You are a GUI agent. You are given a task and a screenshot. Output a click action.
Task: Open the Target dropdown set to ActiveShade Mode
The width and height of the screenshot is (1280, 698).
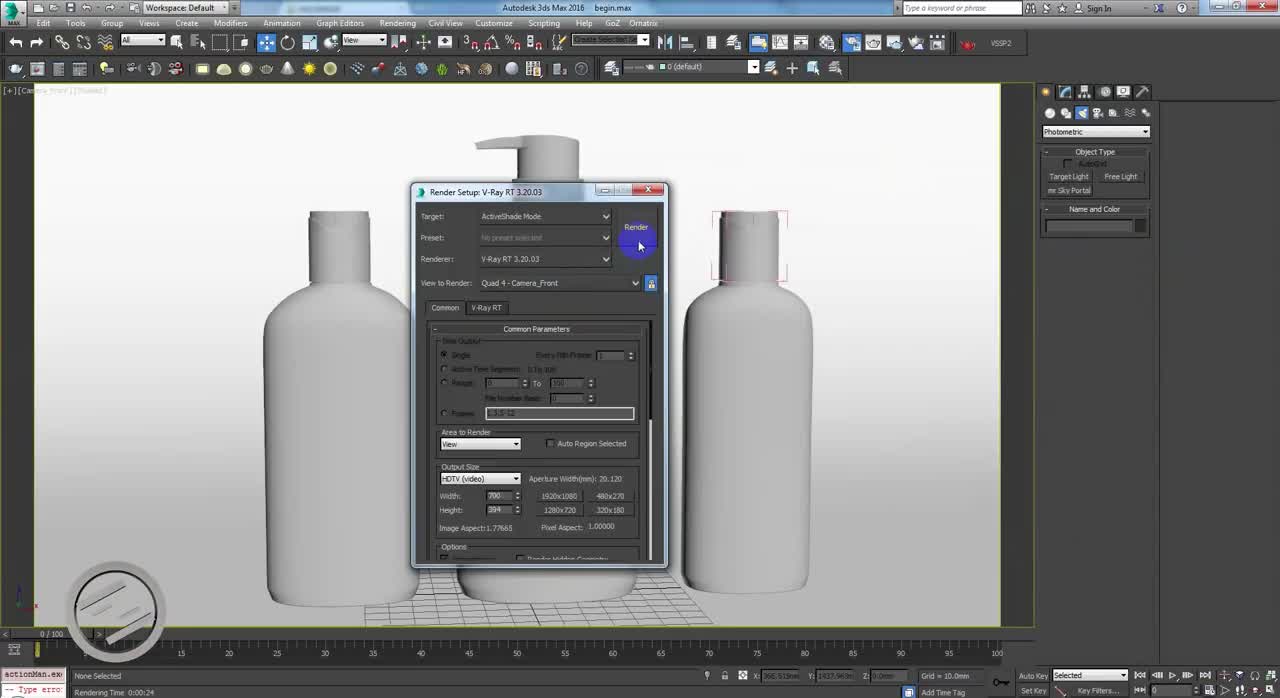(x=545, y=216)
